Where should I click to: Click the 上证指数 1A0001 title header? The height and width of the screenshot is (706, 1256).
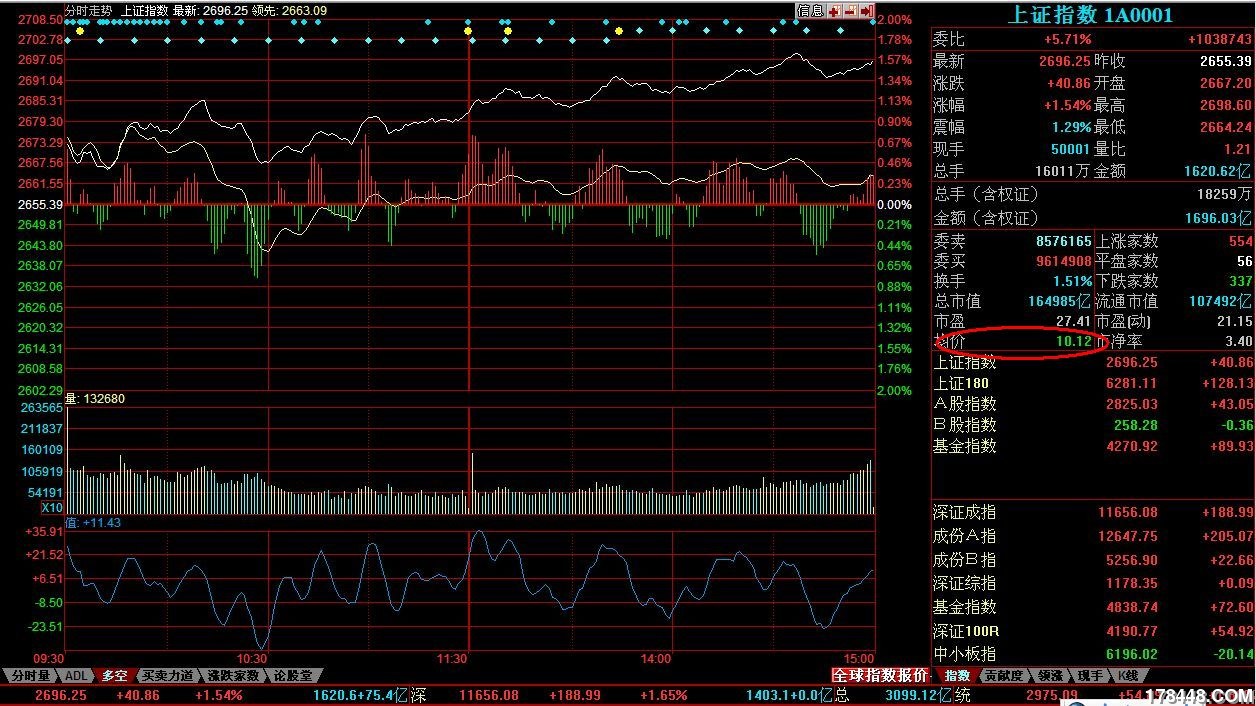pyautogui.click(x=1089, y=15)
